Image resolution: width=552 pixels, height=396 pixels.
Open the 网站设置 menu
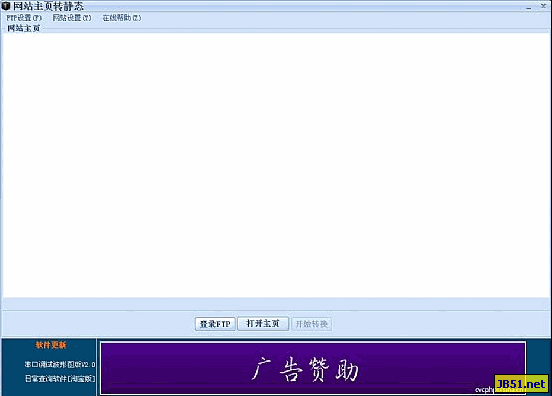tap(72, 18)
